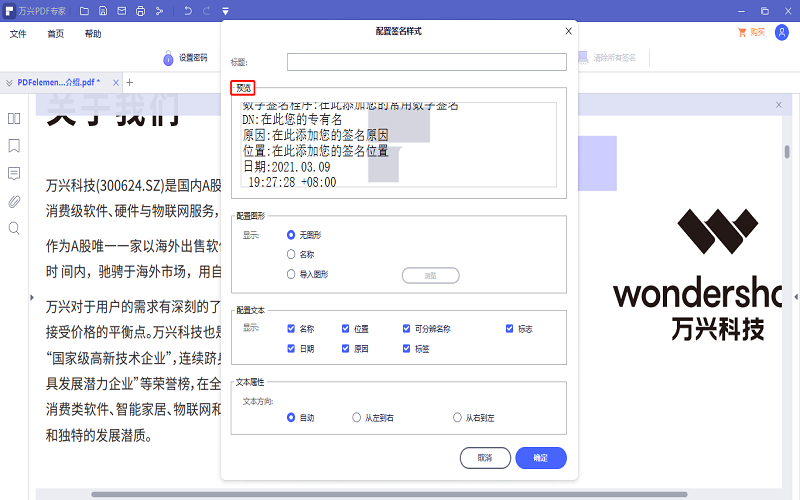Open the 帮助 menu

click(93, 33)
